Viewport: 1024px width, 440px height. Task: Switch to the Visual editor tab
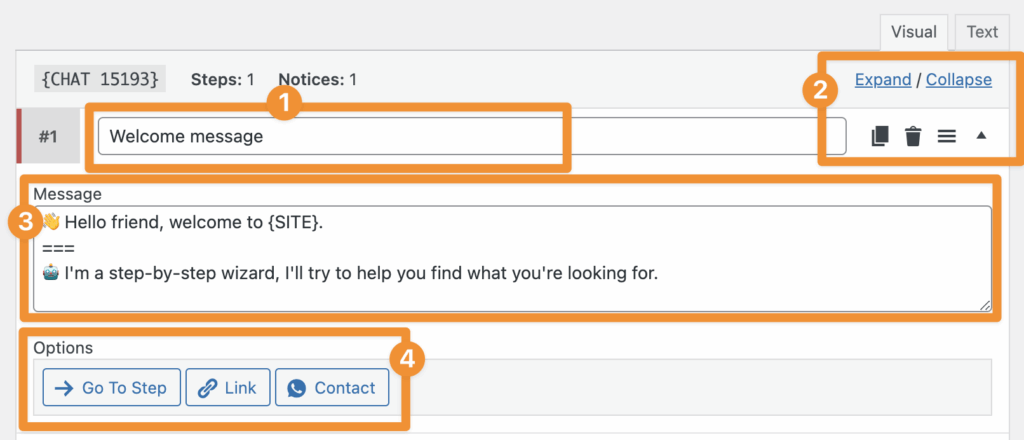point(913,32)
